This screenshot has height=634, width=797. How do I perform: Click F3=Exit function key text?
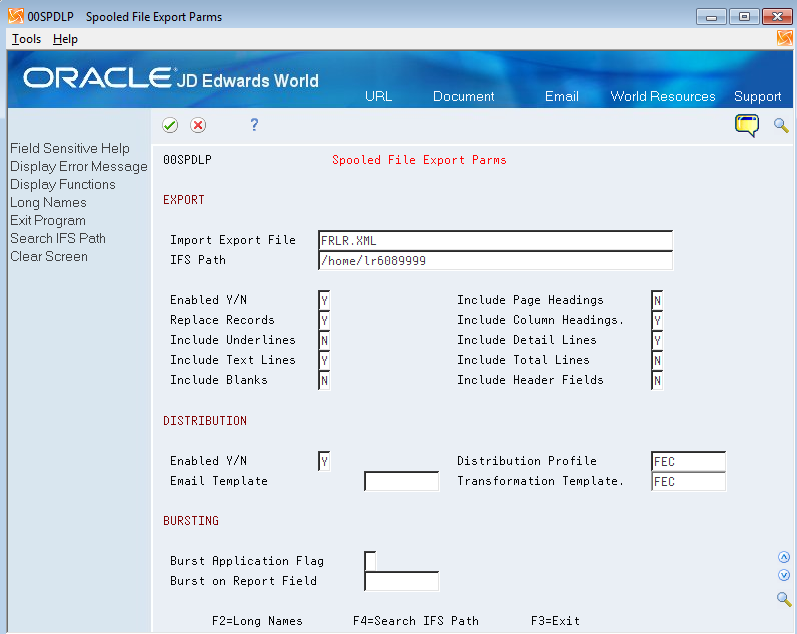[555, 621]
